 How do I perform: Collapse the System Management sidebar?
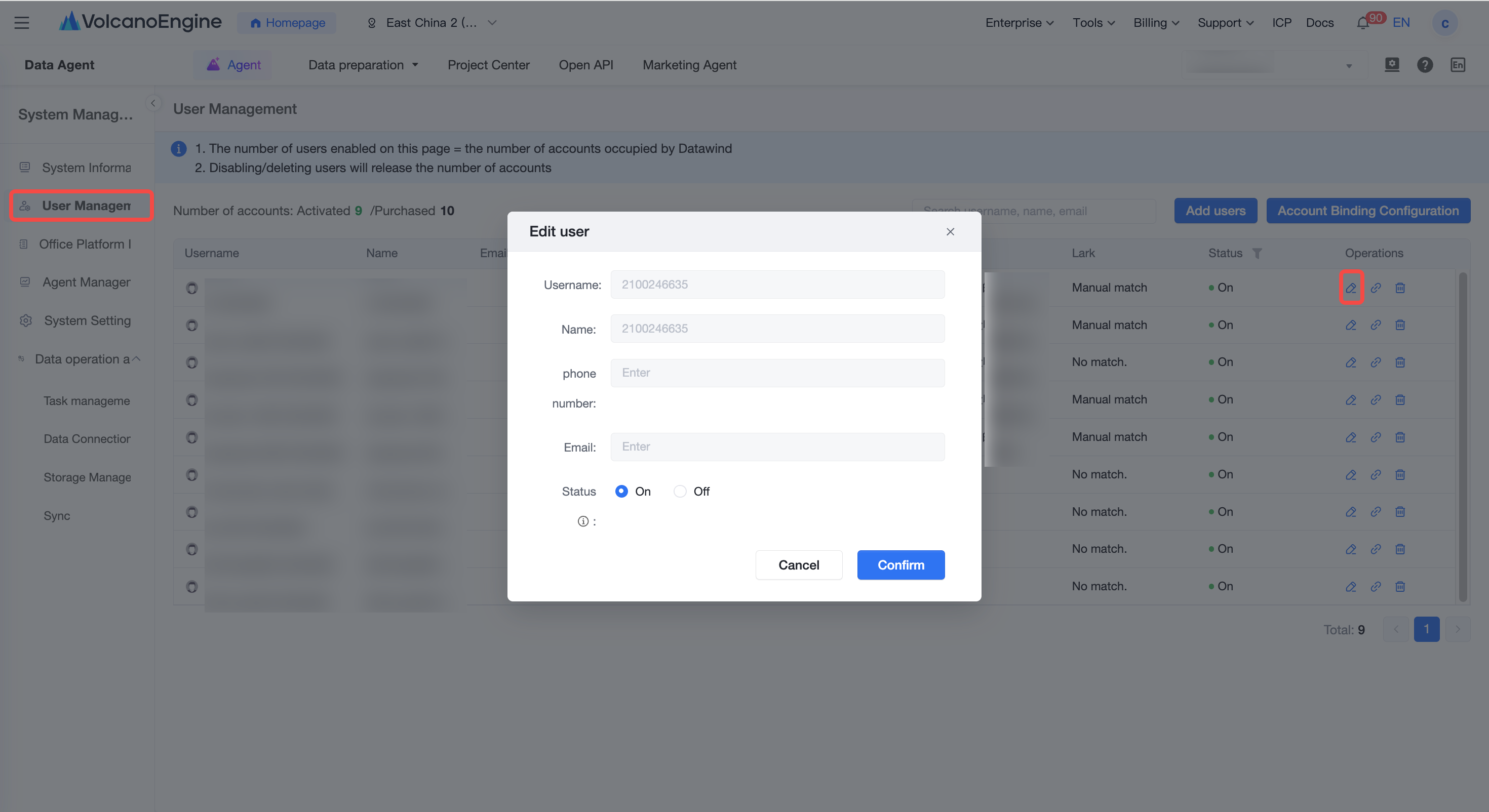click(153, 103)
